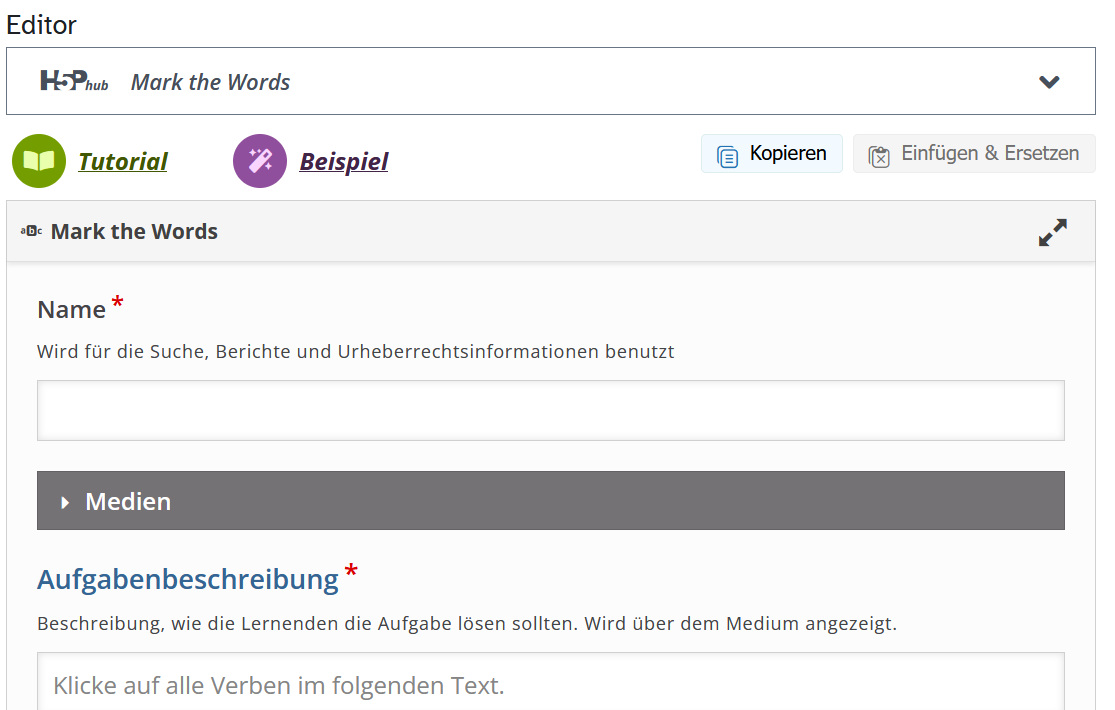Click the copy icon inside Kopieren
The width and height of the screenshot is (1115, 710).
click(x=728, y=155)
